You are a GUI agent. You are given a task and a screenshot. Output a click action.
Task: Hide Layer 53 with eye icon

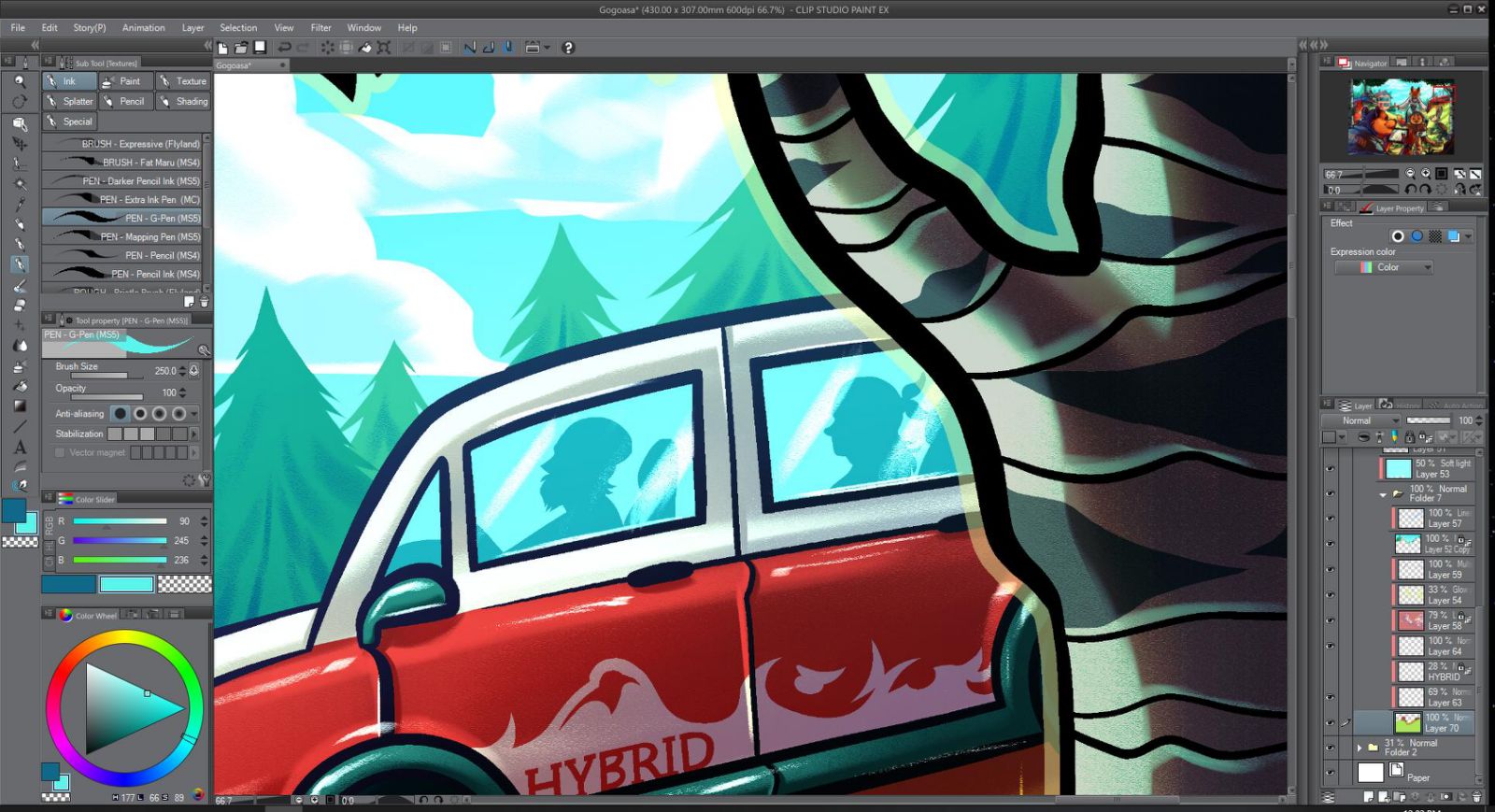click(x=1331, y=469)
